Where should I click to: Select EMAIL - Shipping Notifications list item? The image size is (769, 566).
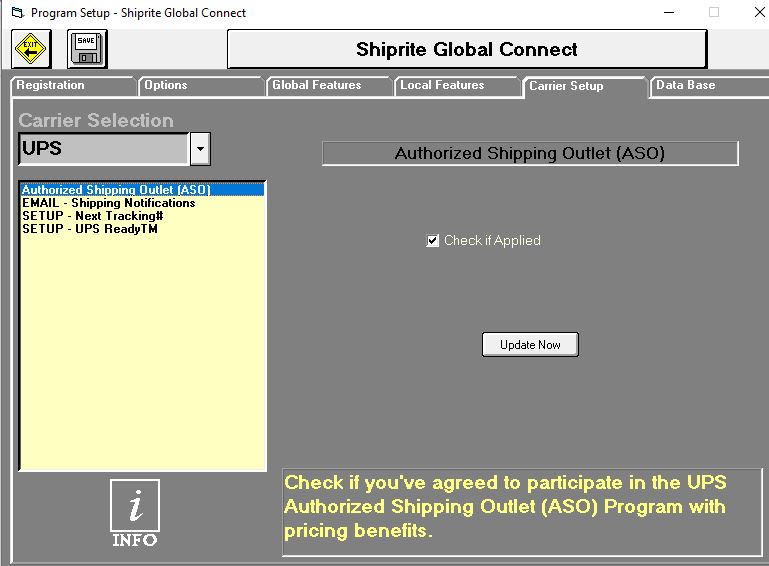[142, 203]
